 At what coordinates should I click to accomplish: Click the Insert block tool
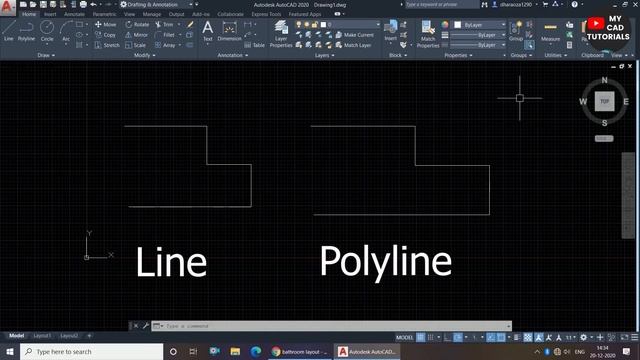[391, 31]
